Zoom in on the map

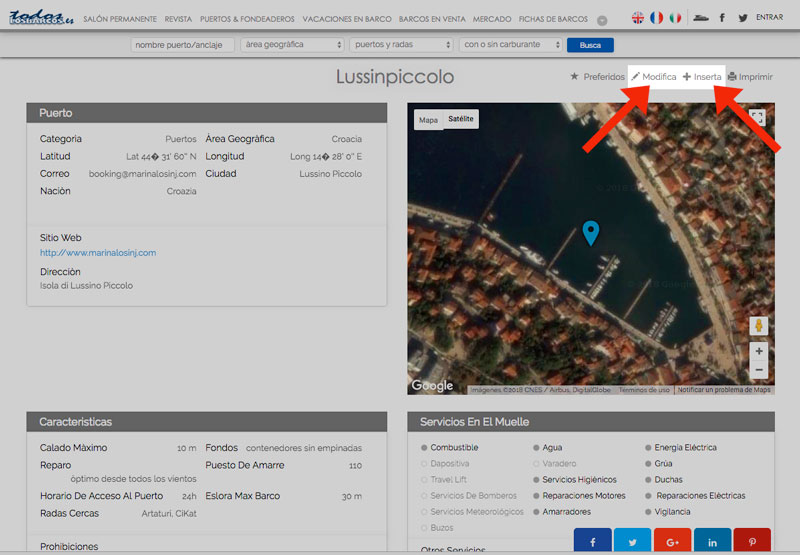(x=759, y=351)
